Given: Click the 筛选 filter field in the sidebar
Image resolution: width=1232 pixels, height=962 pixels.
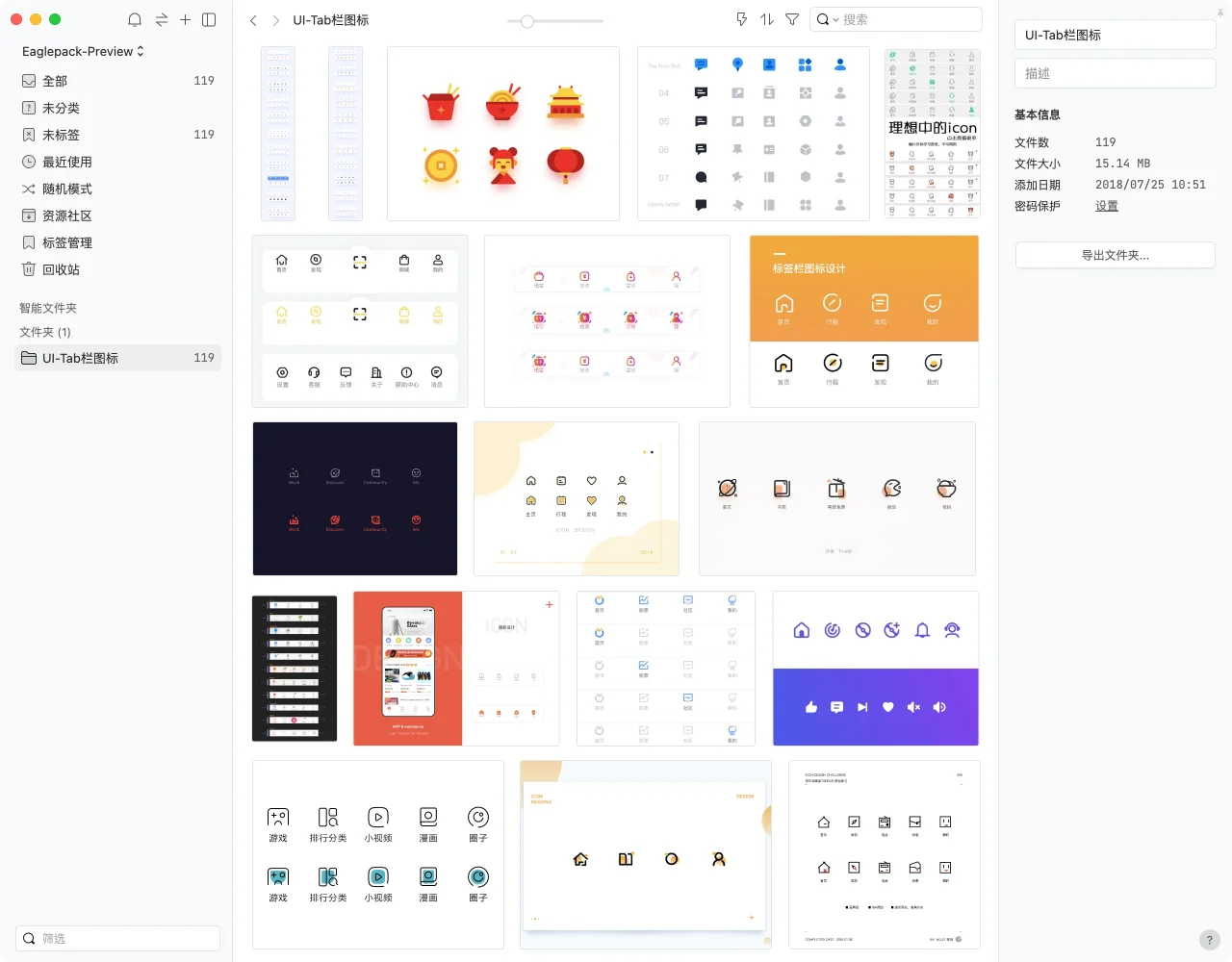Looking at the screenshot, I should (117, 938).
